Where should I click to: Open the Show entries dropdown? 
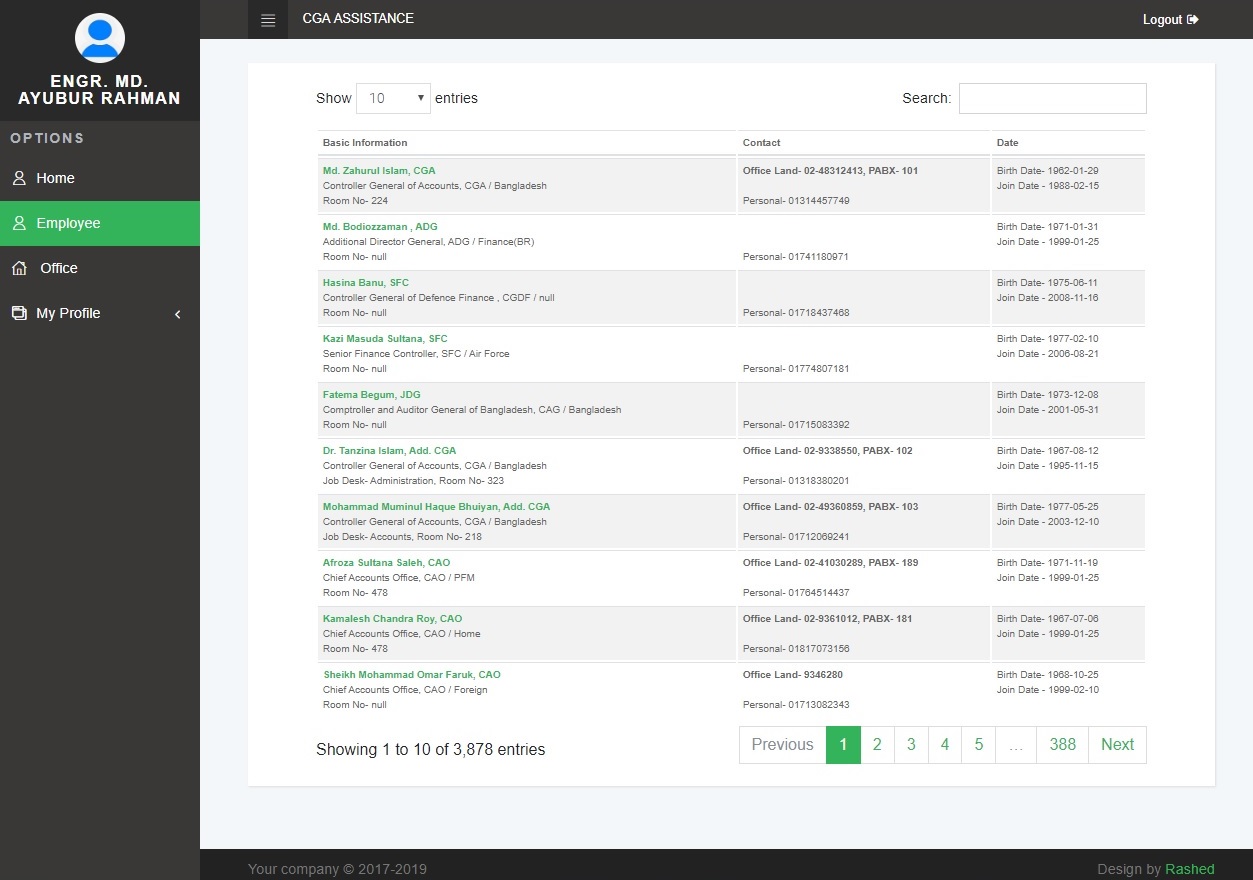393,98
